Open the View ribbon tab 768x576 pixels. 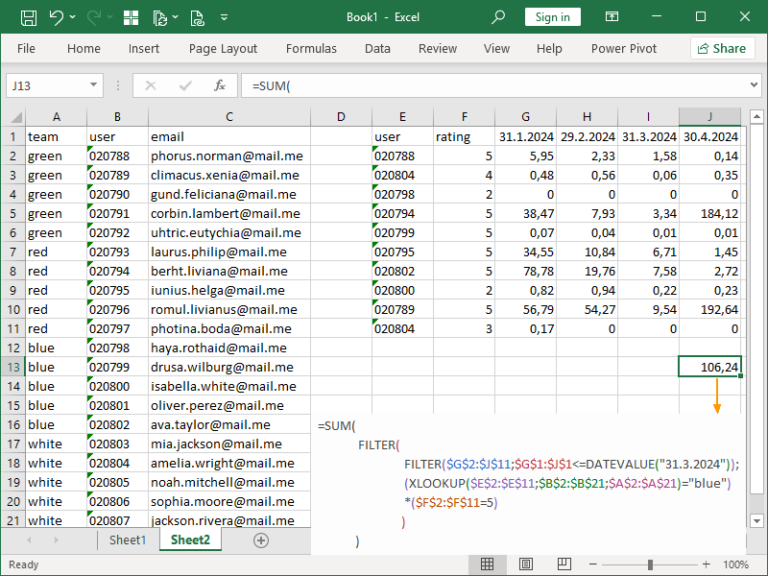pos(497,48)
